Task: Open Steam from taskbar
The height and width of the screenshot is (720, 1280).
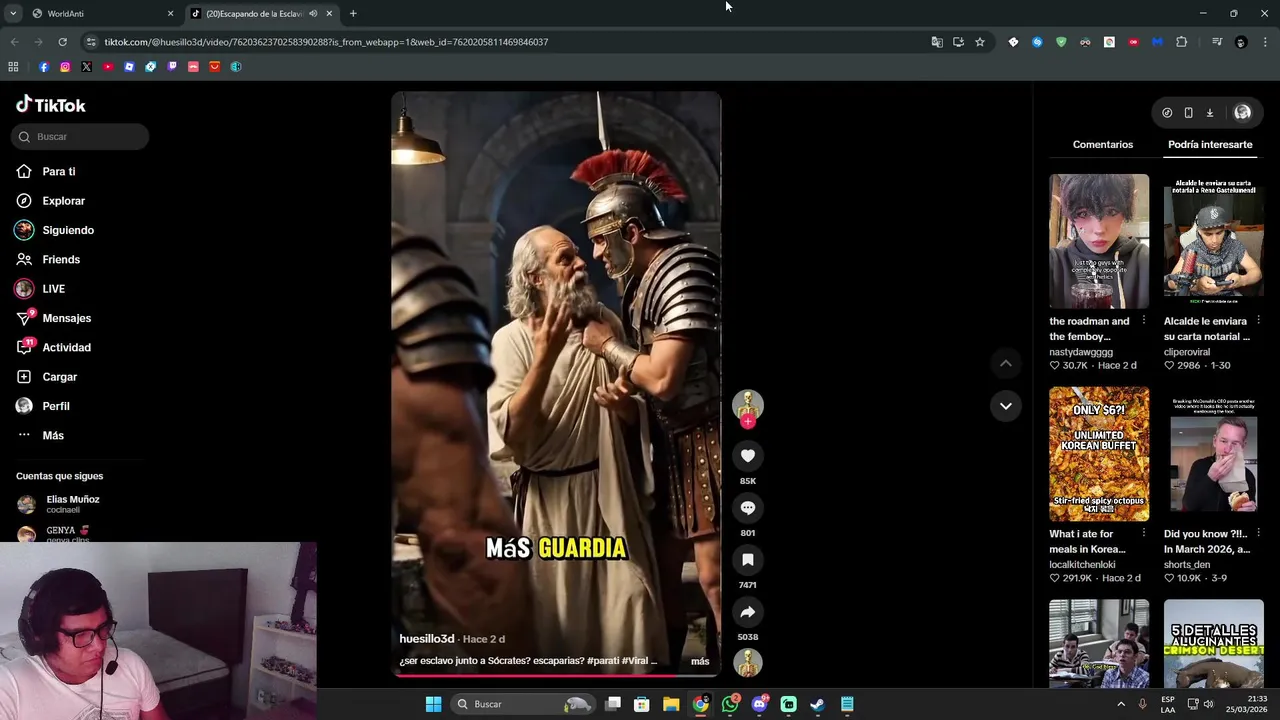Action: (x=817, y=704)
